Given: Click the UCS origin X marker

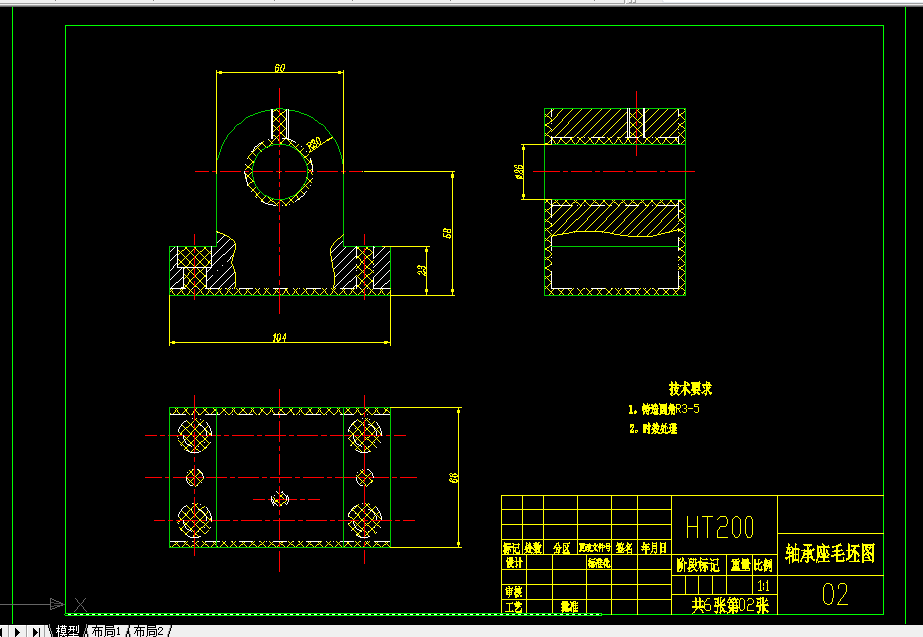Looking at the screenshot, I should click(x=81, y=605).
